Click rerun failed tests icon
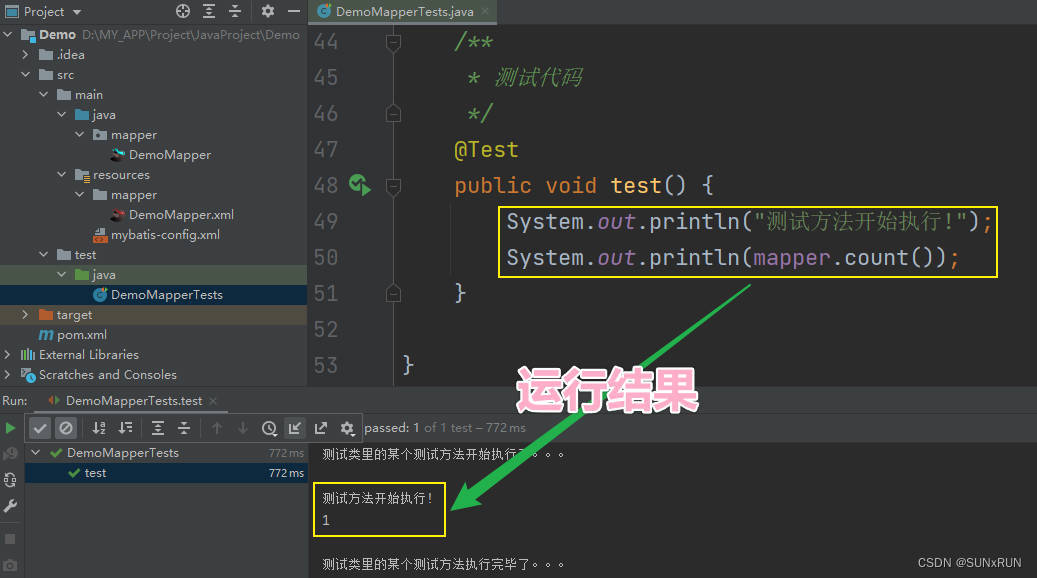 click(x=10, y=454)
